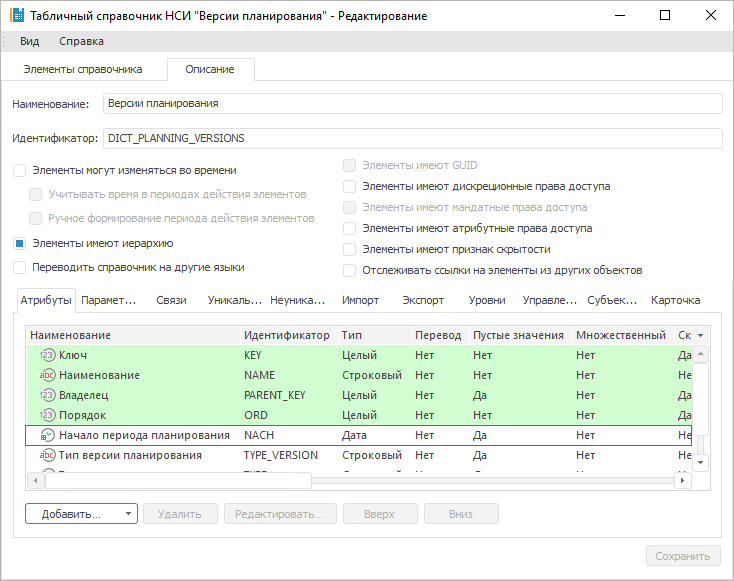Screen dimensions: 734x581
Task: Click icon beside Тип версии планирования
Action: (47, 455)
